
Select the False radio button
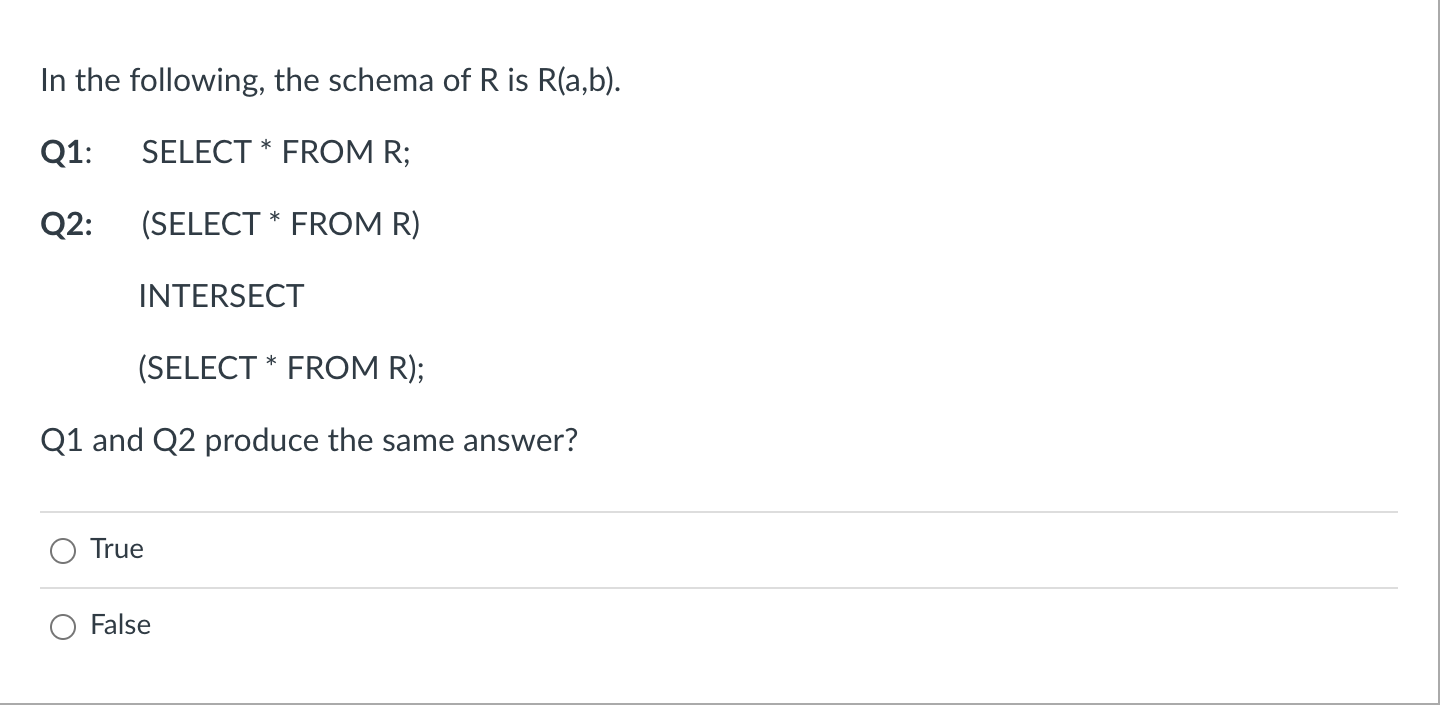tap(62, 626)
